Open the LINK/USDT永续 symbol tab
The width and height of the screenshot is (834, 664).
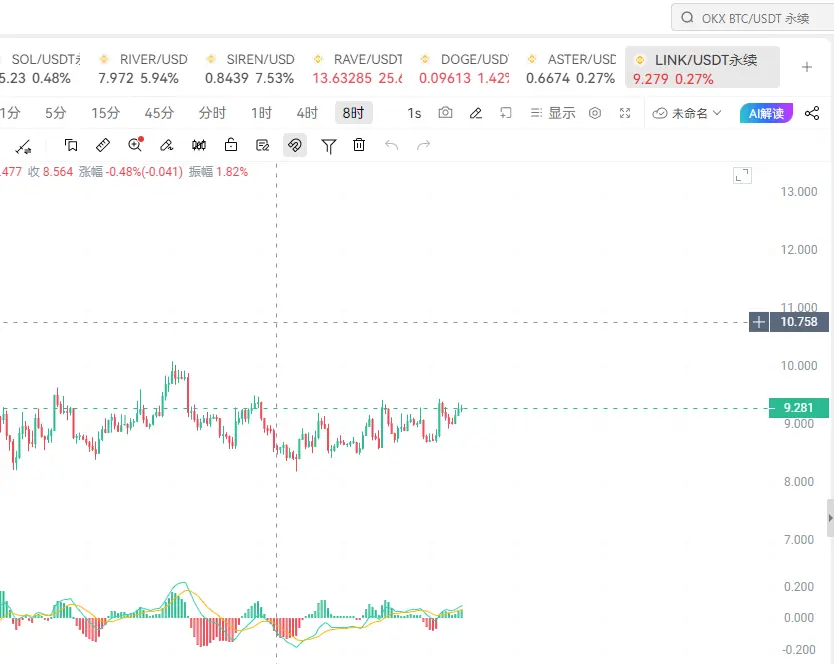(702, 67)
